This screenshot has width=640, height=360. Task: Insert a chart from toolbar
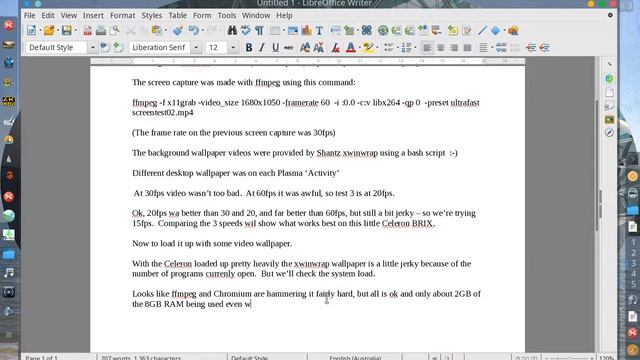306,30
